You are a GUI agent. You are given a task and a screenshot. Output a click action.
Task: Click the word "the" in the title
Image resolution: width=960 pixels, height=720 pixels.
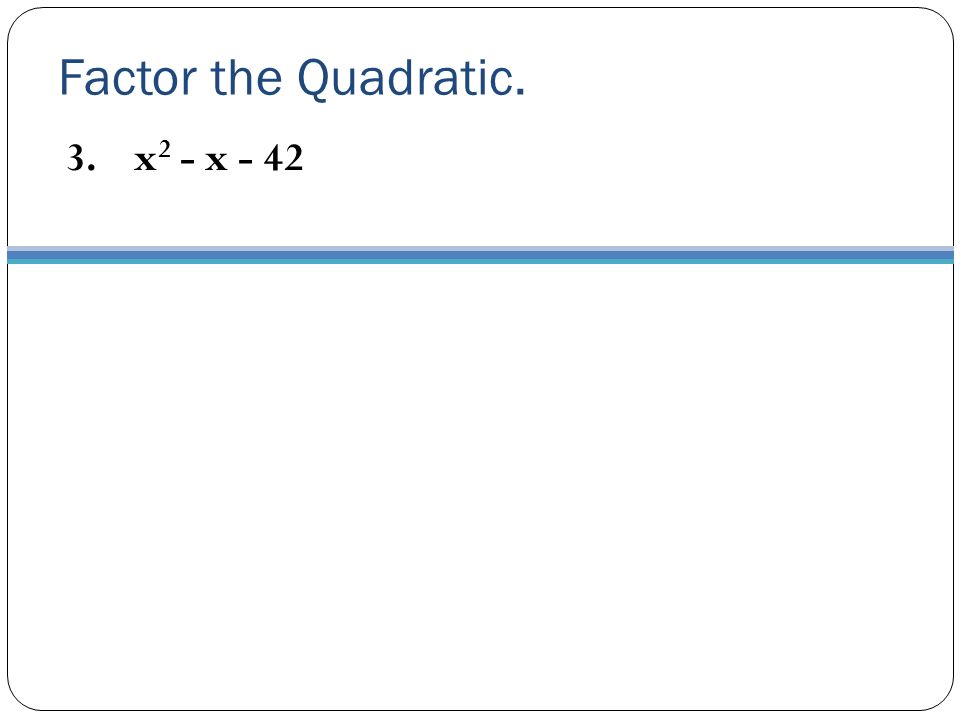pos(246,78)
